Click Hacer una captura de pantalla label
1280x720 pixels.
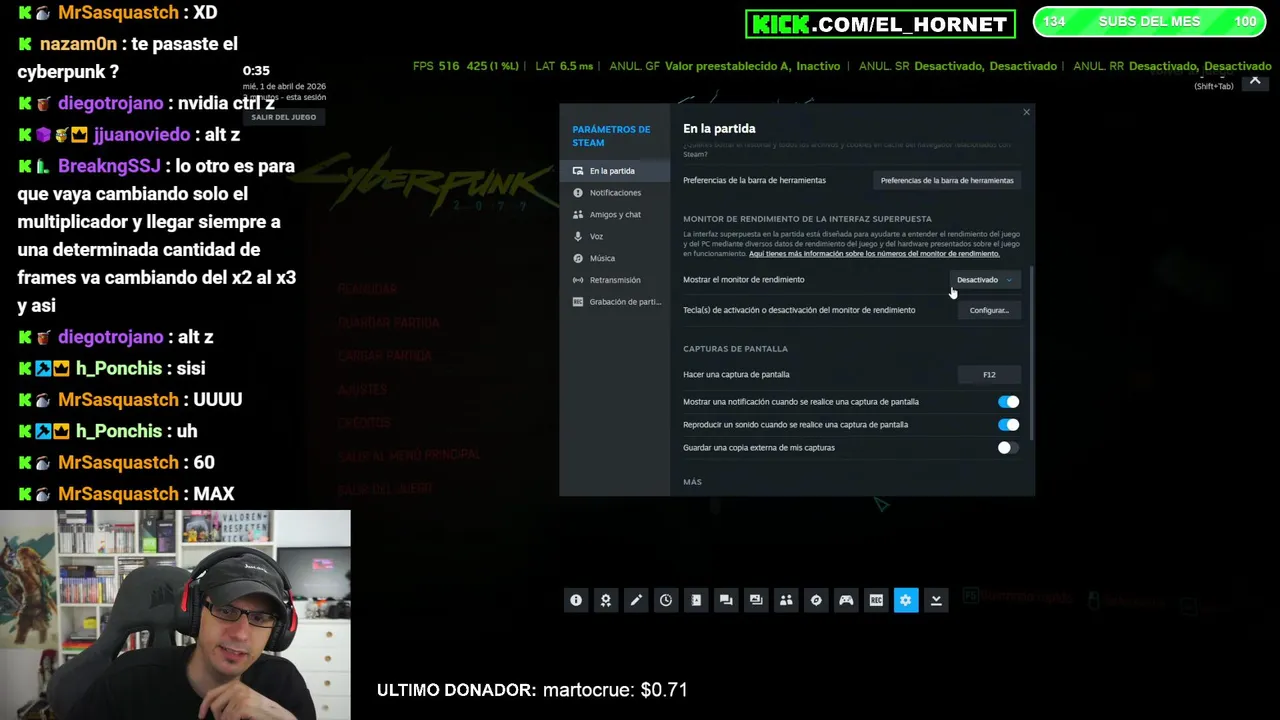[736, 375]
